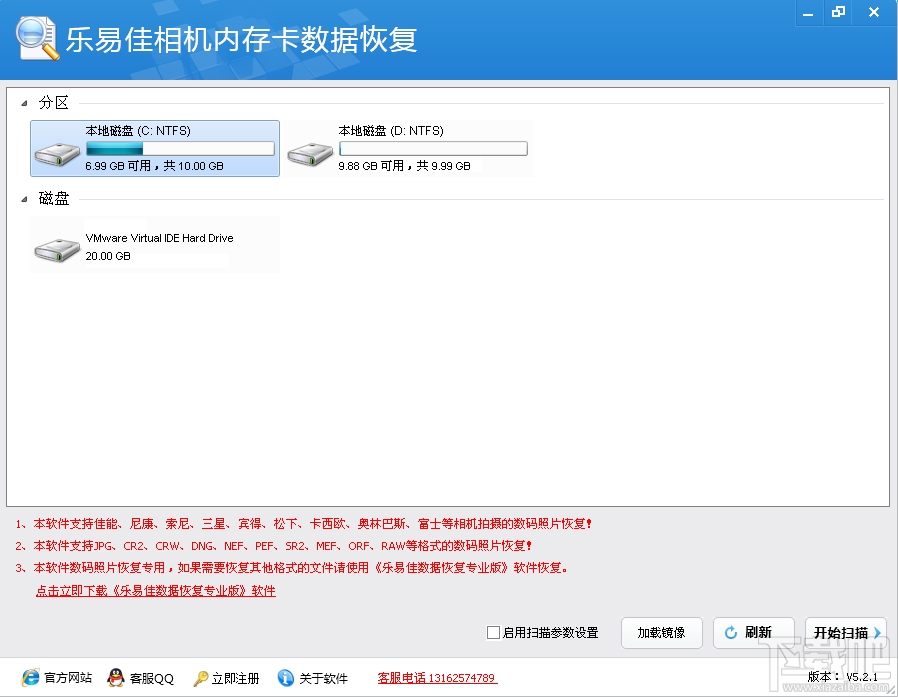898x697 pixels.
Task: Click the start scan arrow icon
Action: tap(877, 632)
